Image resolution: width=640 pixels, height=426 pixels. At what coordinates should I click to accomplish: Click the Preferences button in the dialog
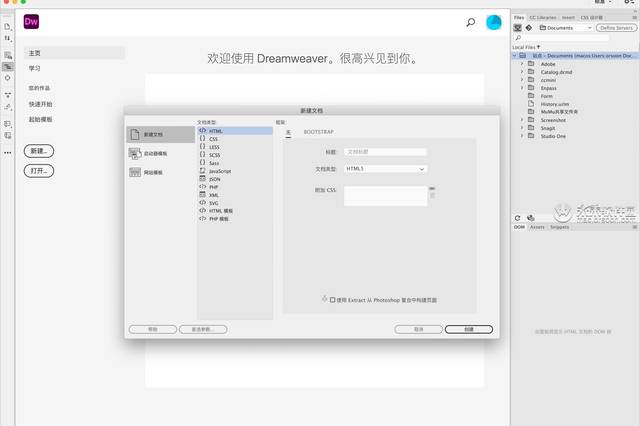(x=203, y=329)
